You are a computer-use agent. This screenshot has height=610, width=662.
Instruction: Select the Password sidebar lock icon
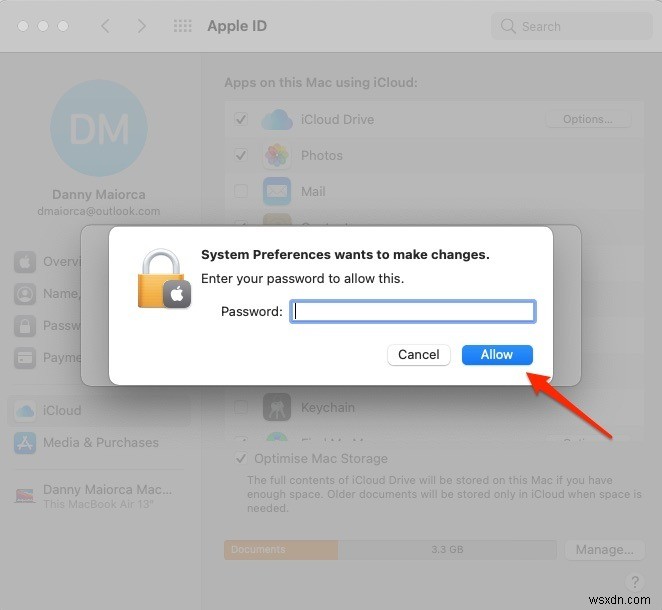click(x=25, y=326)
